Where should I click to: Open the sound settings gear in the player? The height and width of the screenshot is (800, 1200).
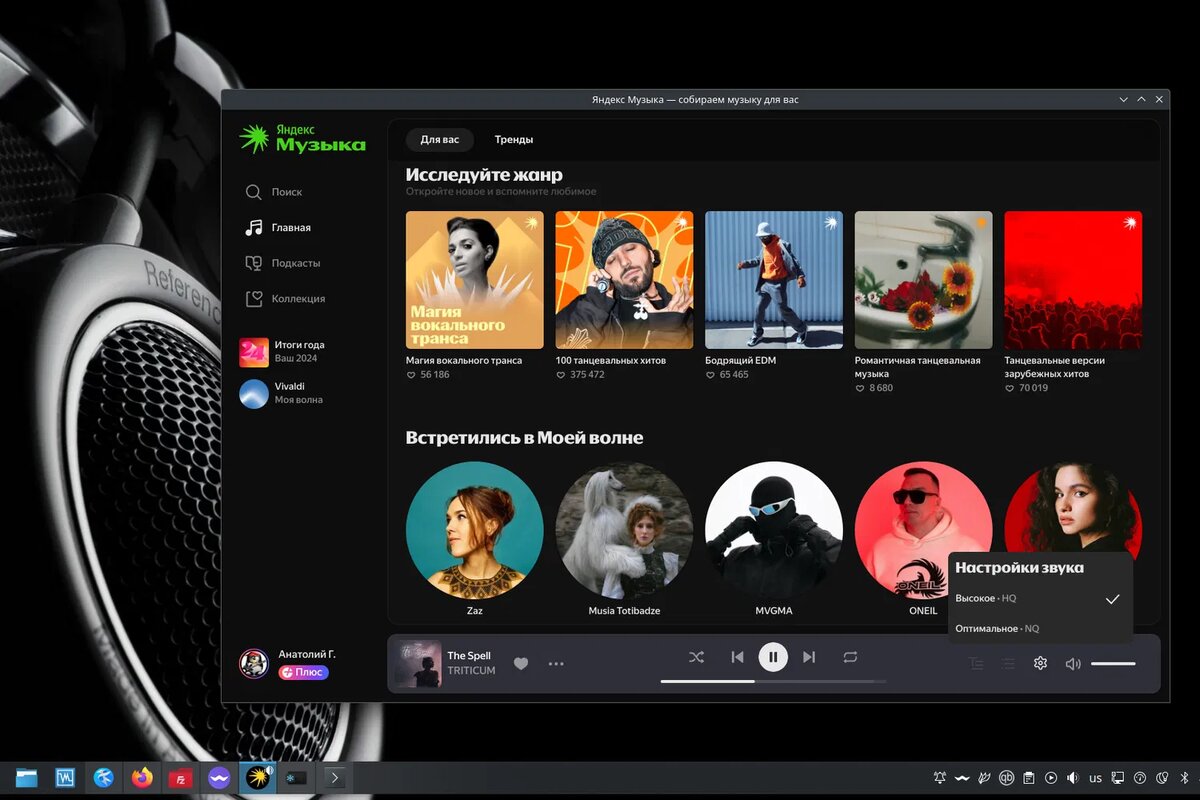1040,663
